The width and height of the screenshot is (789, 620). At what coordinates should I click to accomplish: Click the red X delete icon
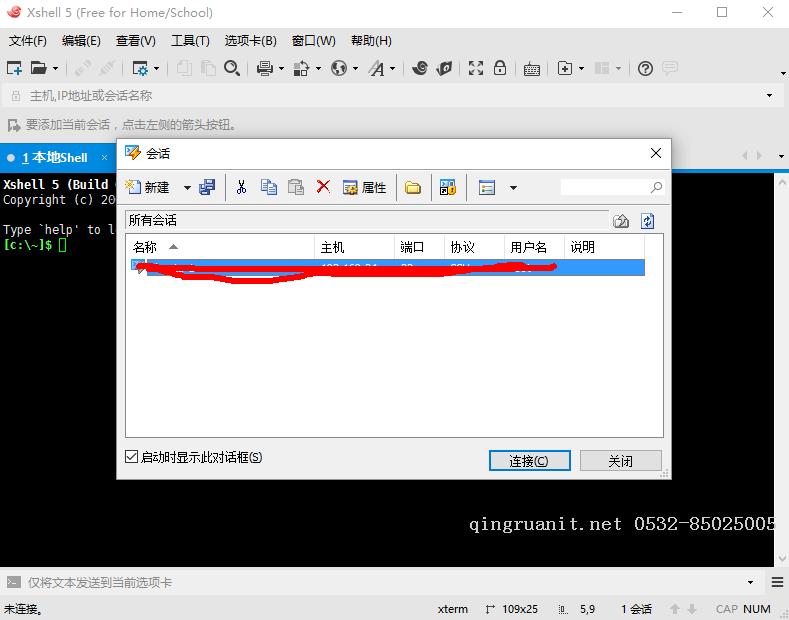tap(323, 187)
